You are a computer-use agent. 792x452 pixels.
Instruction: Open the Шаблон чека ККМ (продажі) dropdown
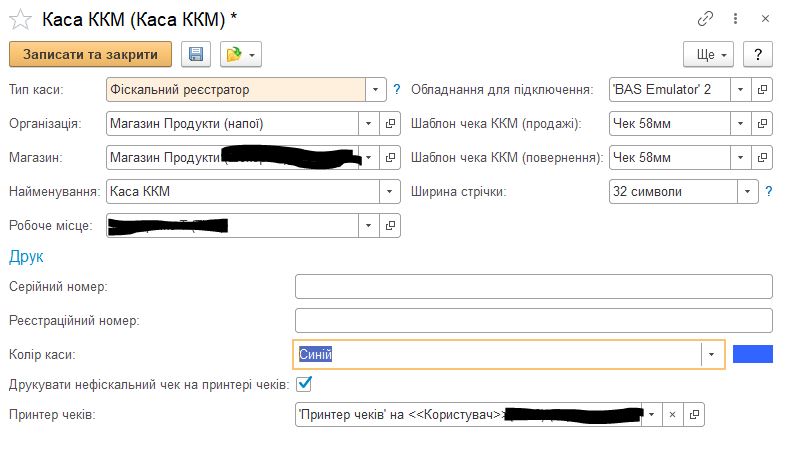[x=740, y=123]
